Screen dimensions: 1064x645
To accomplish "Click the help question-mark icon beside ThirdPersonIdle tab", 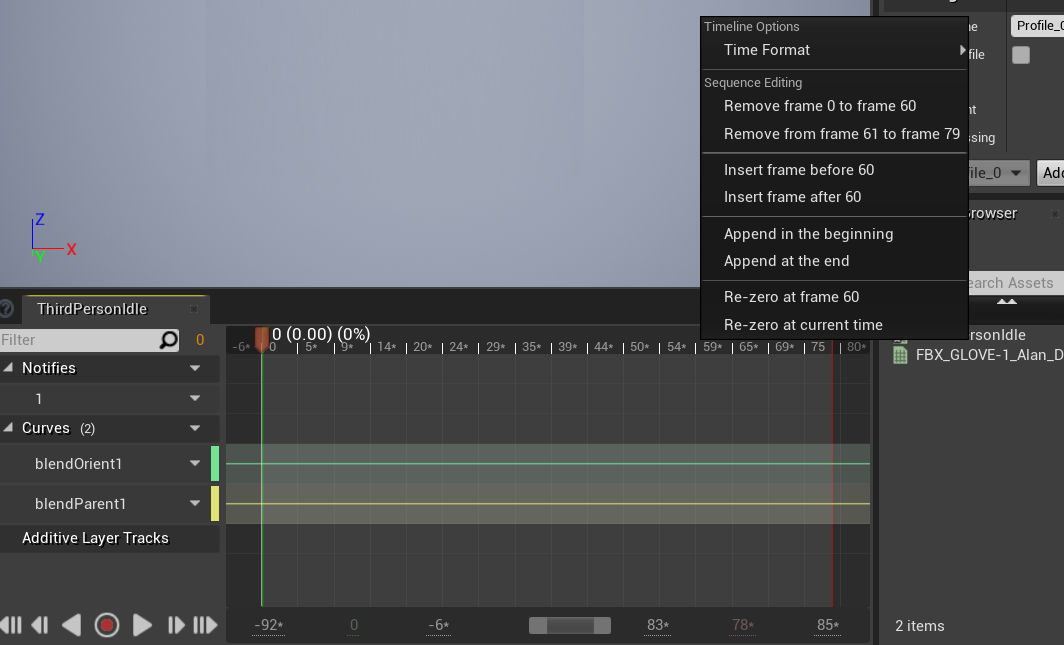I will (x=6, y=309).
